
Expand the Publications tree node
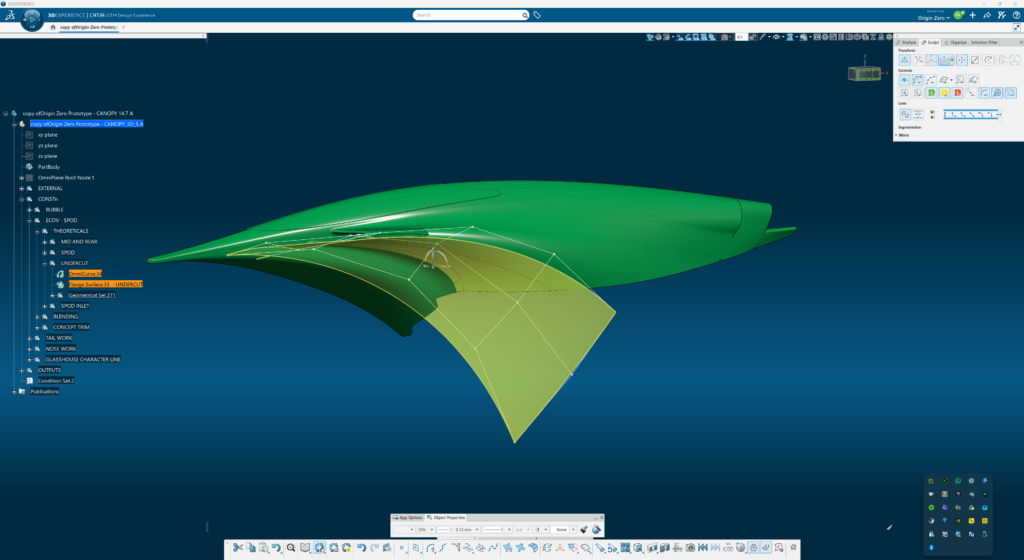click(x=14, y=392)
